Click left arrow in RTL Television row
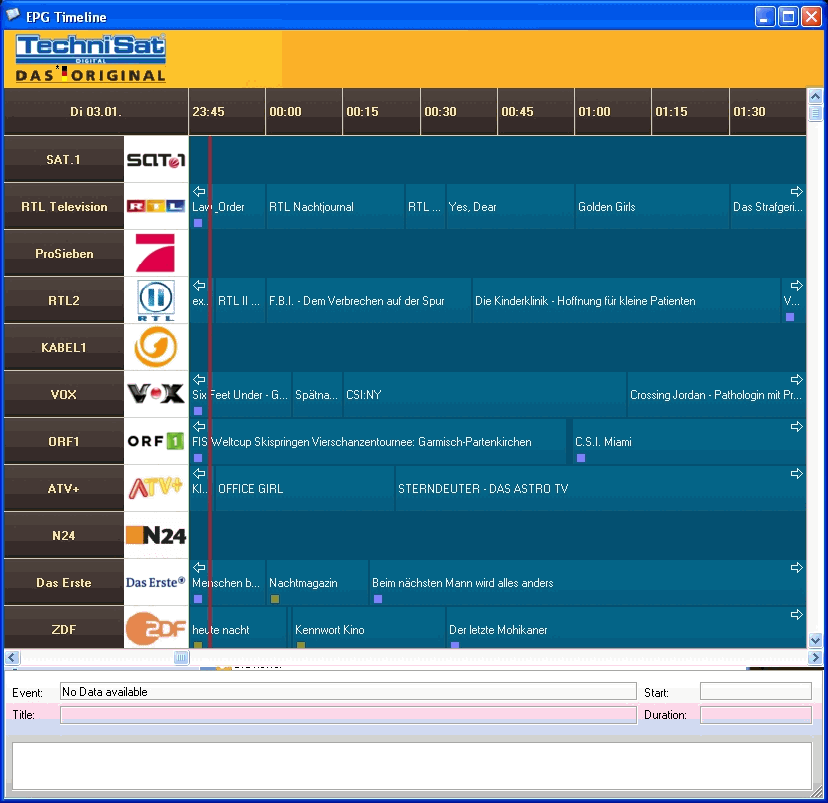Screen dimensions: 828x803 click(x=199, y=191)
